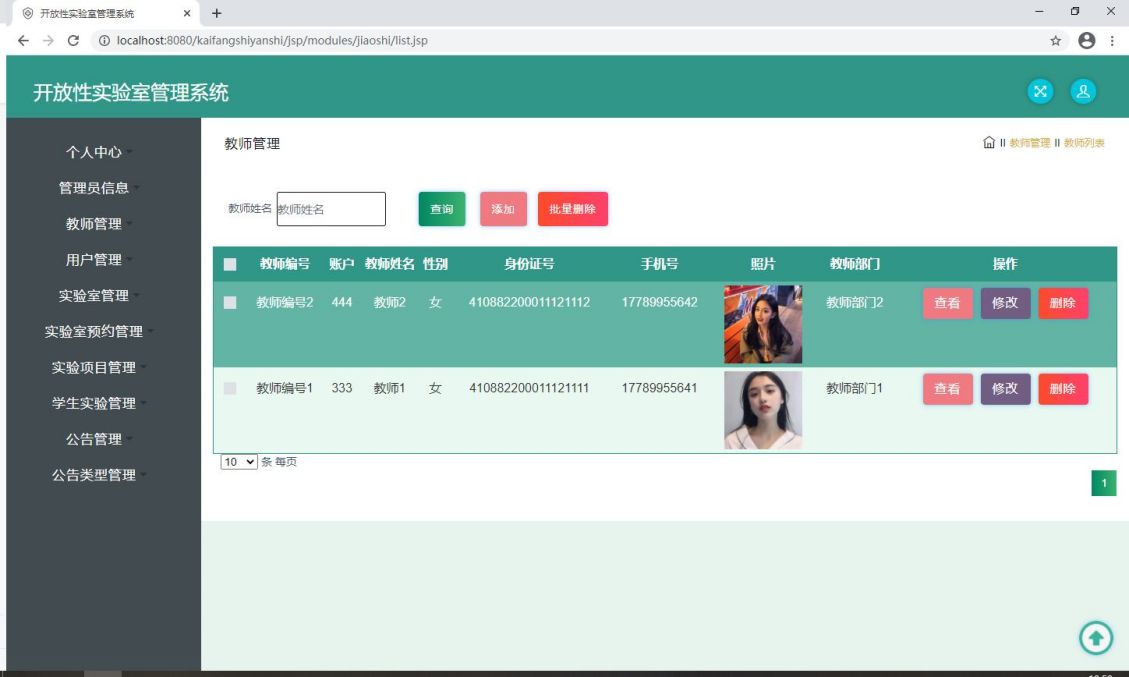The width and height of the screenshot is (1129, 677).
Task: Open Chrome three-dot menu
Action: click(1112, 40)
